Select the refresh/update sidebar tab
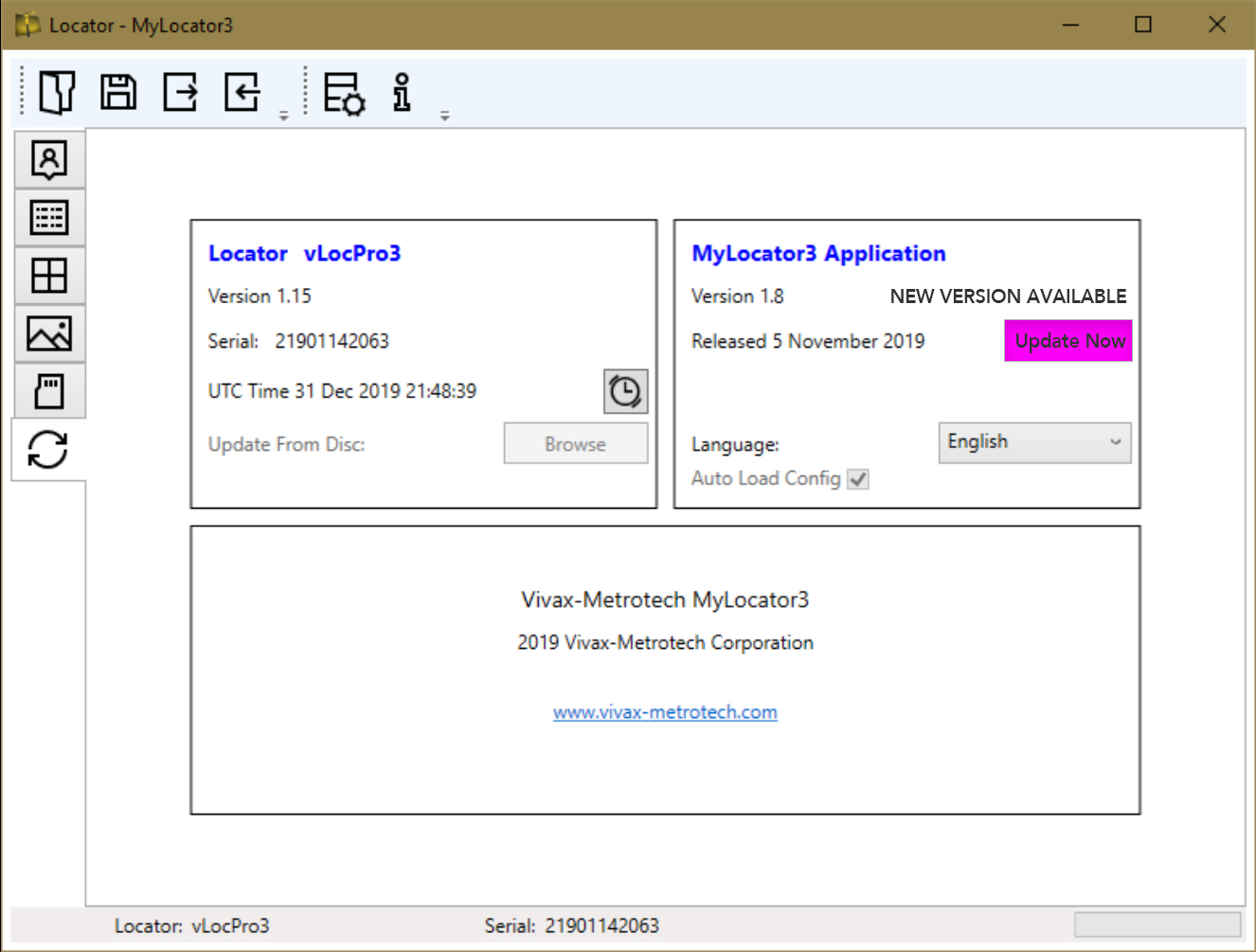 (x=48, y=449)
